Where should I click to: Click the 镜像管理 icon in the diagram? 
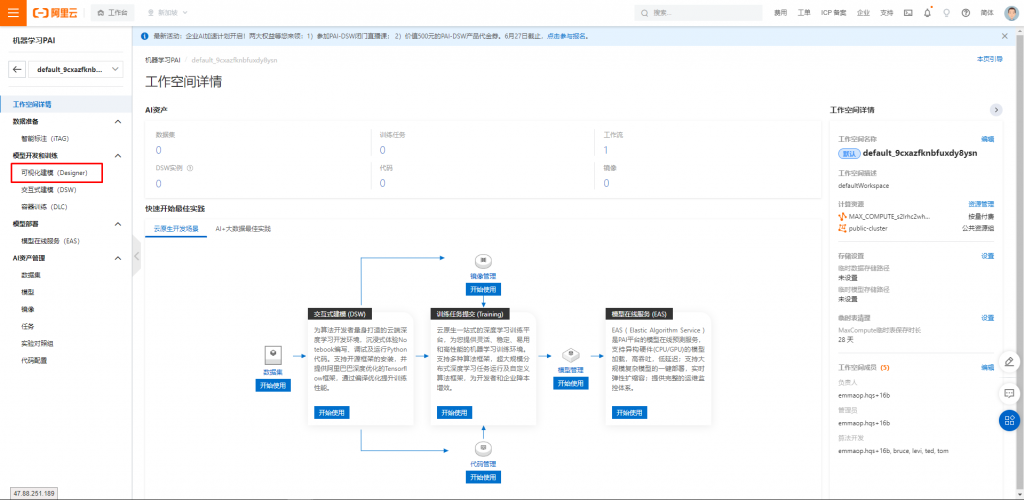click(483, 260)
